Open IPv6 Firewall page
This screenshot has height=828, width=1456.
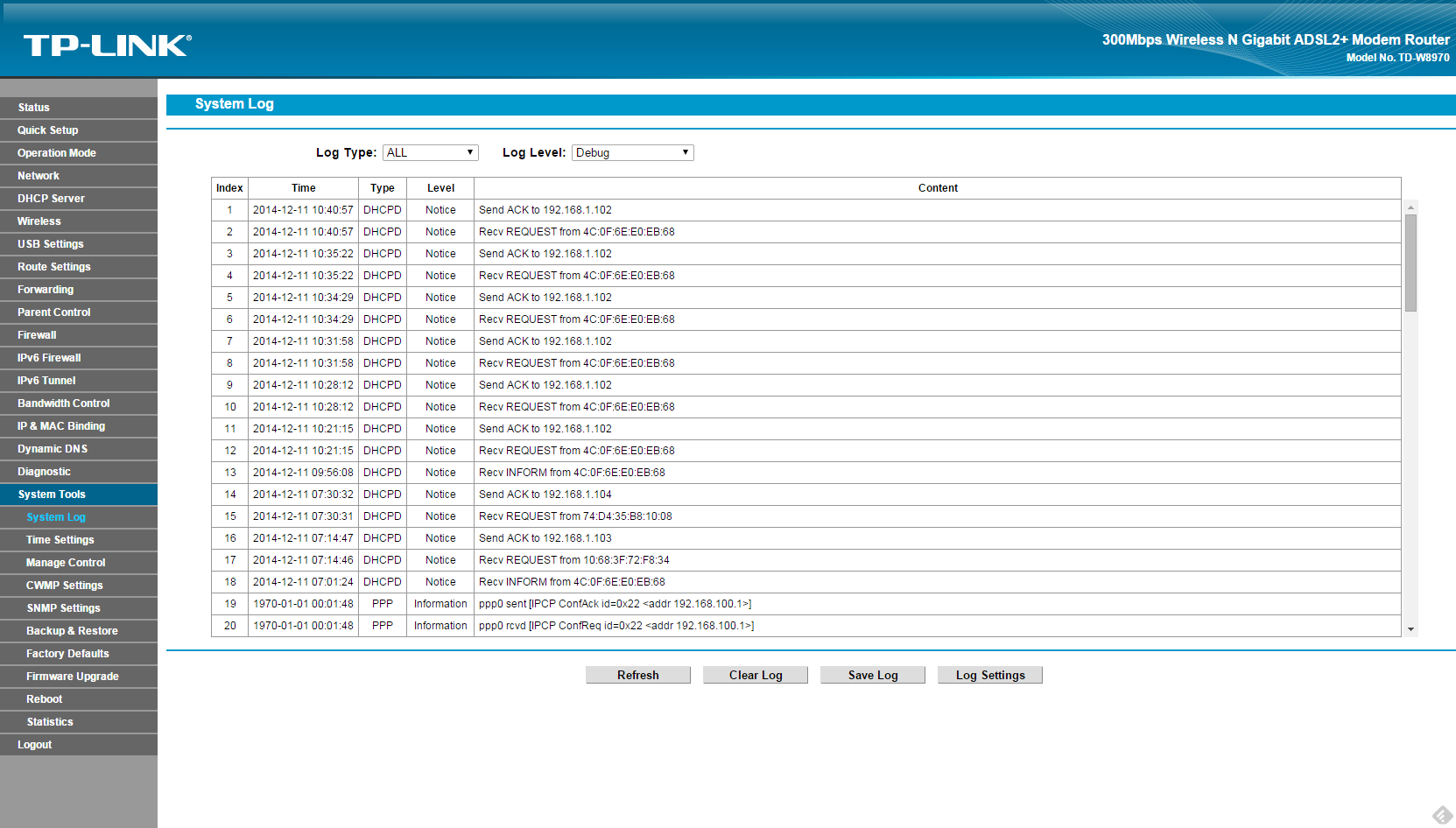click(x=79, y=358)
